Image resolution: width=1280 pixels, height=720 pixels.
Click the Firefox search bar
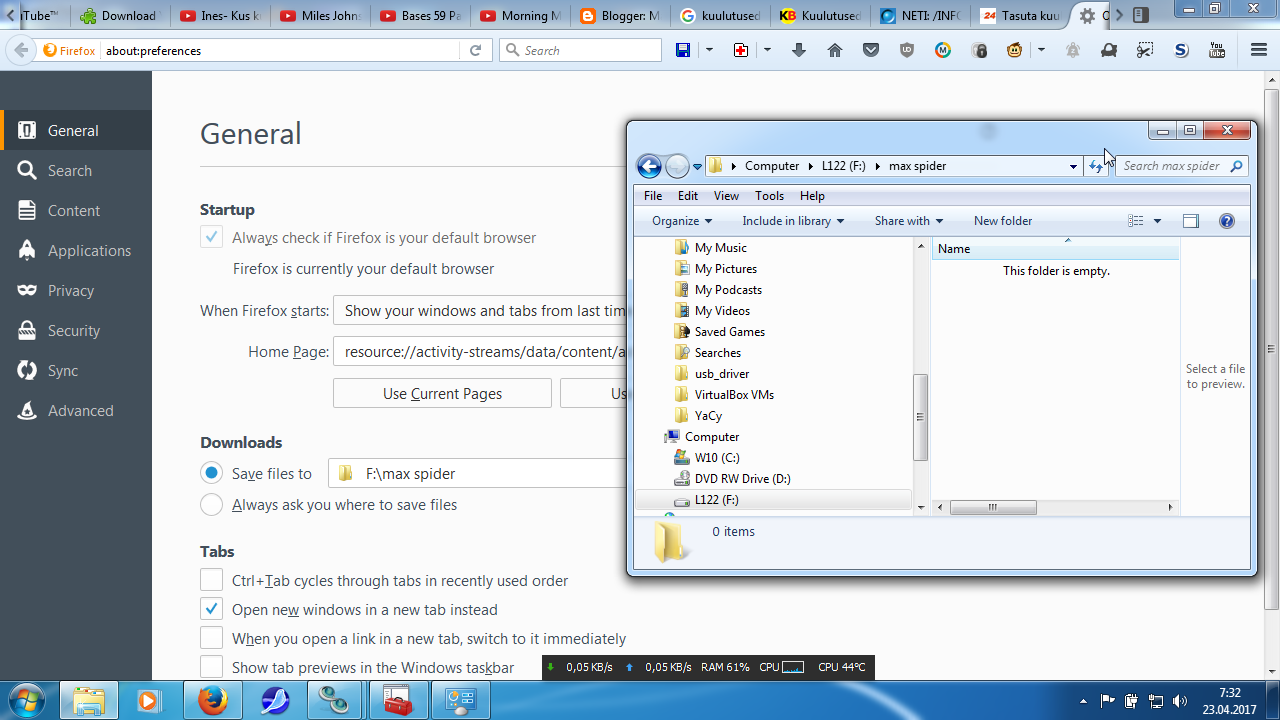(580, 50)
